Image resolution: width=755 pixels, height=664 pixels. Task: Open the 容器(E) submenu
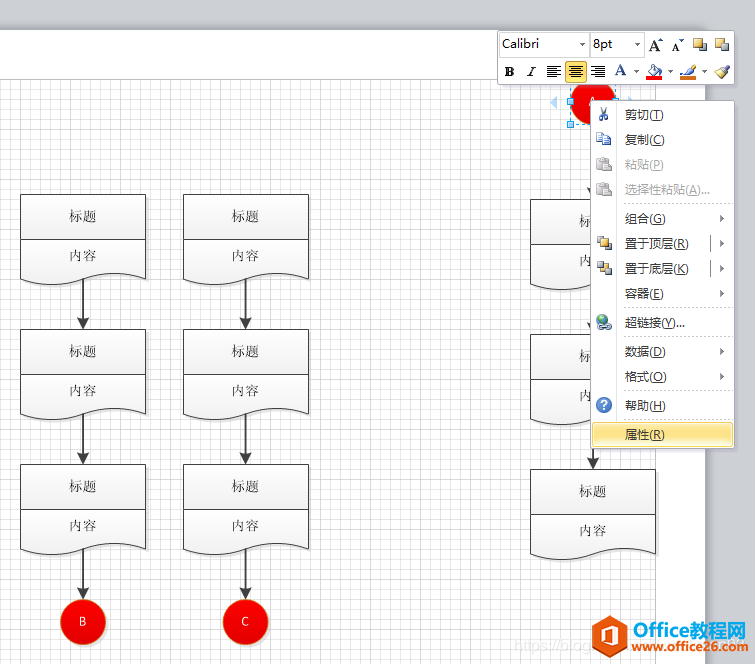click(x=663, y=294)
